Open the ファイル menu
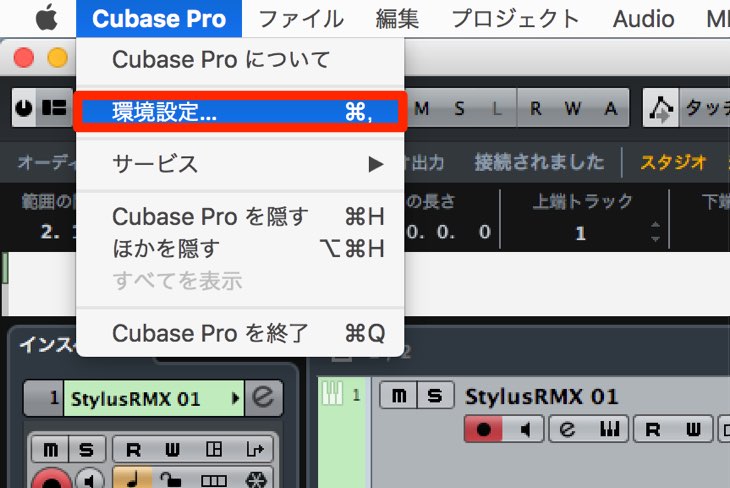 pos(301,19)
